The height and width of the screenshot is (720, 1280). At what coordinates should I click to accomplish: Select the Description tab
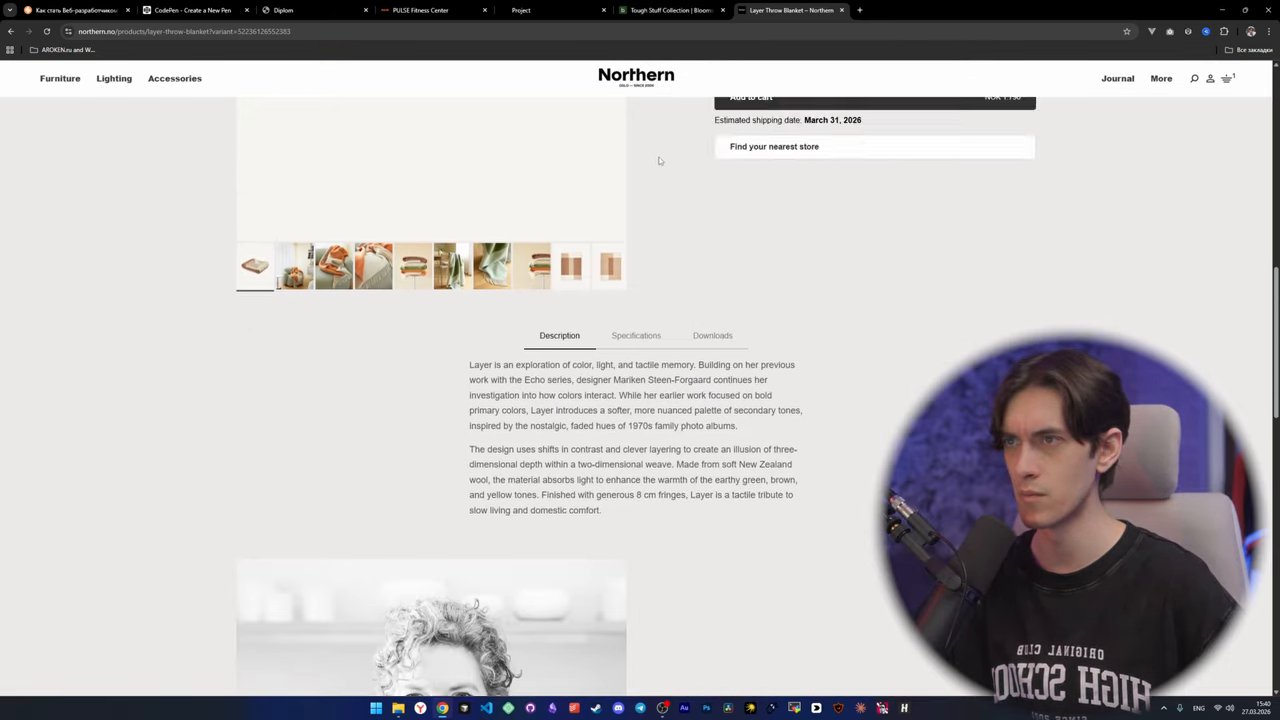point(559,336)
